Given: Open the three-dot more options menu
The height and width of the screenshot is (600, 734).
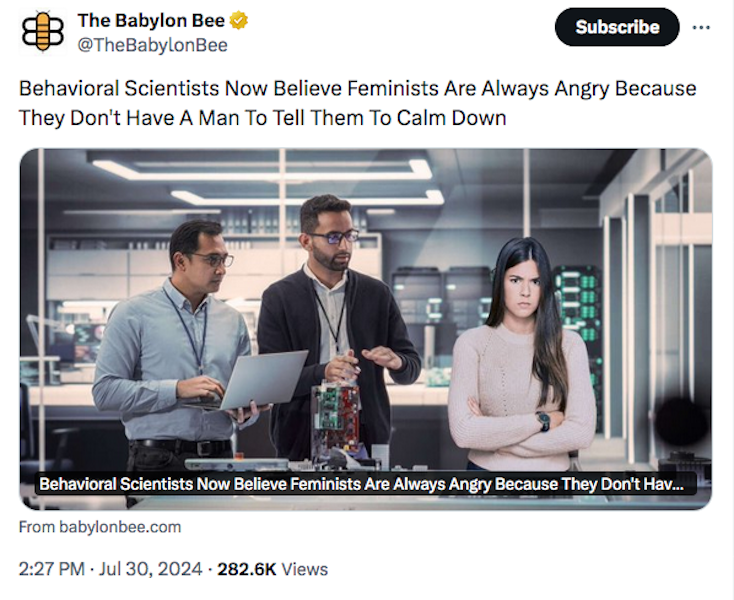Looking at the screenshot, I should (701, 28).
